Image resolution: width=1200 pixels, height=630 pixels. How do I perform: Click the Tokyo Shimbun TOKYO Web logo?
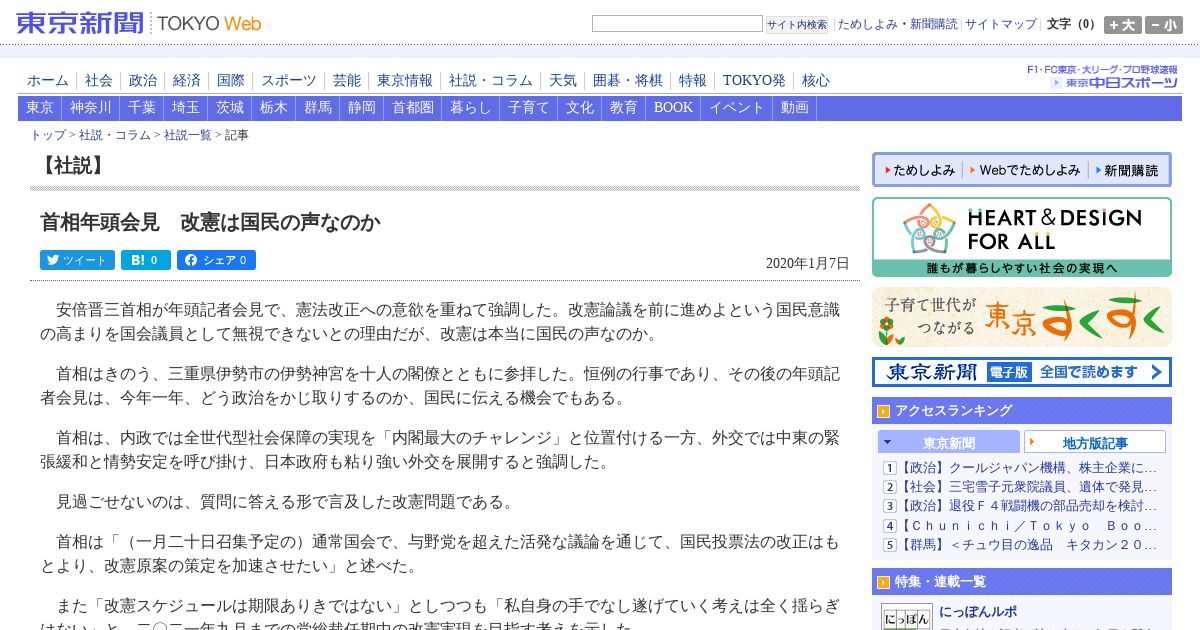139,23
